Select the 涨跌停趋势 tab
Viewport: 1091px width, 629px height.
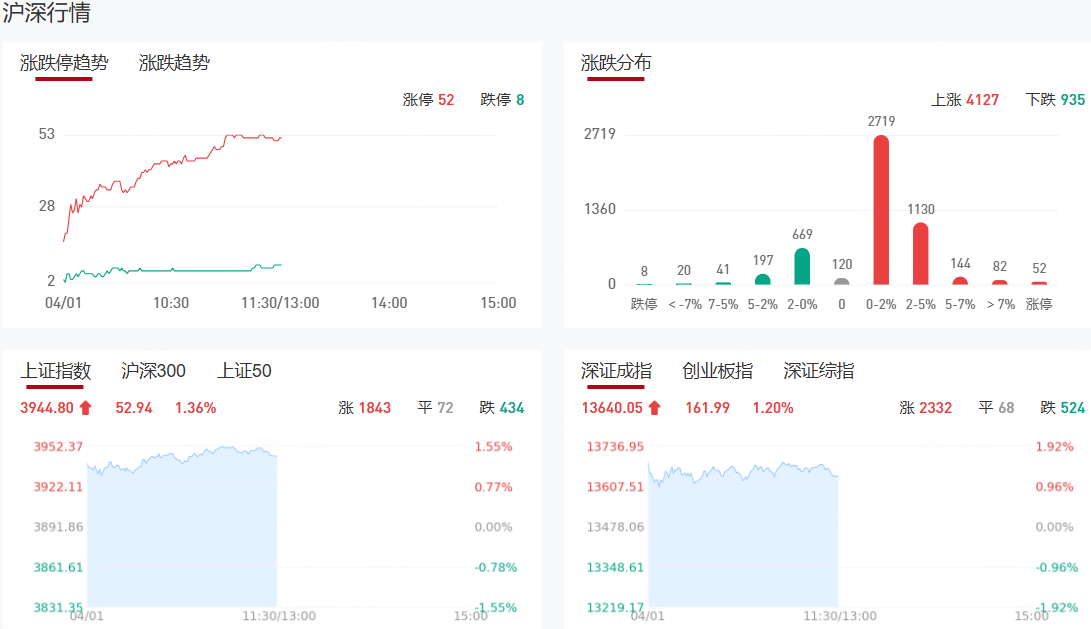point(64,63)
